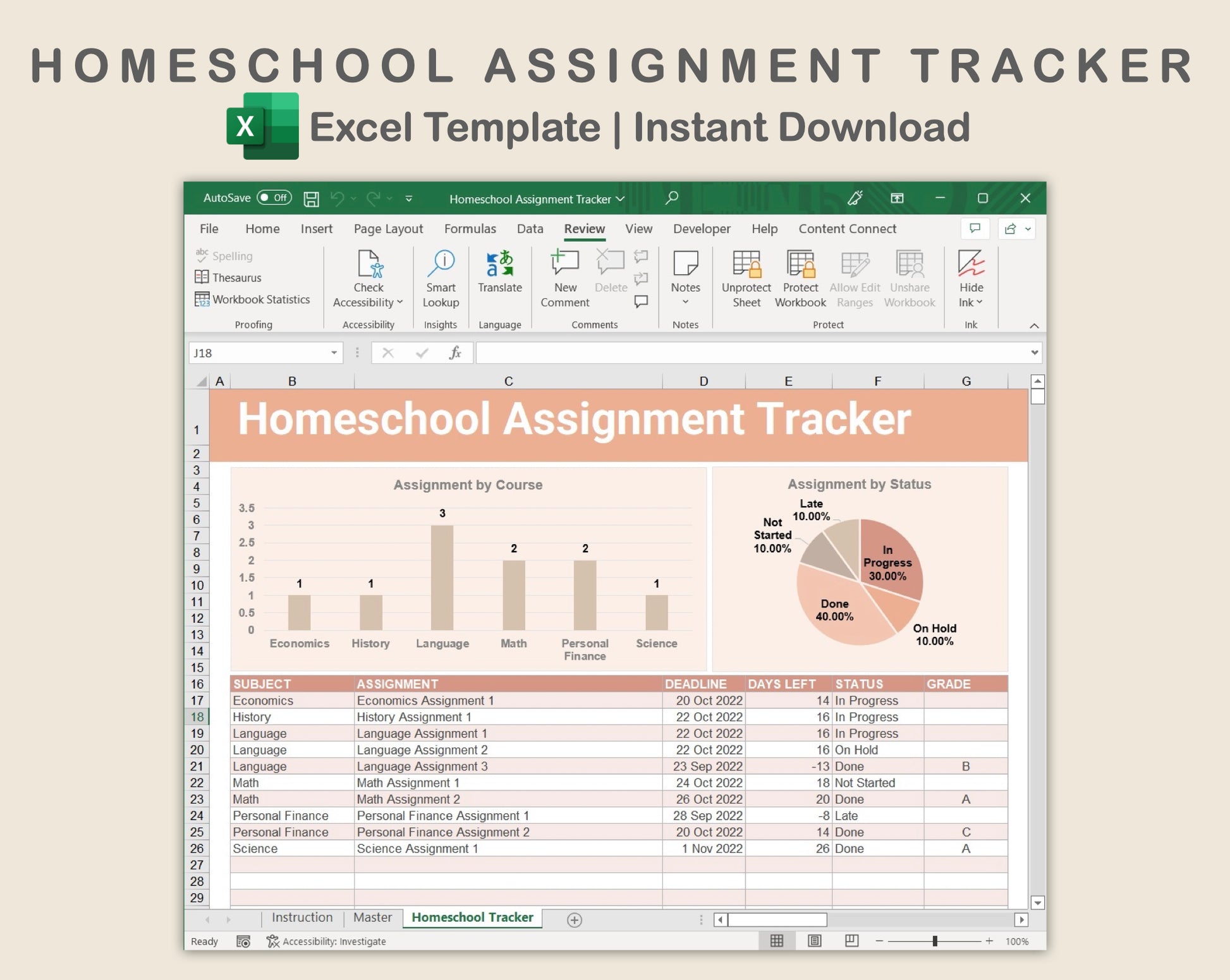Click the vertical scrollbar down arrow
The width and height of the screenshot is (1230, 980).
pyautogui.click(x=1037, y=902)
